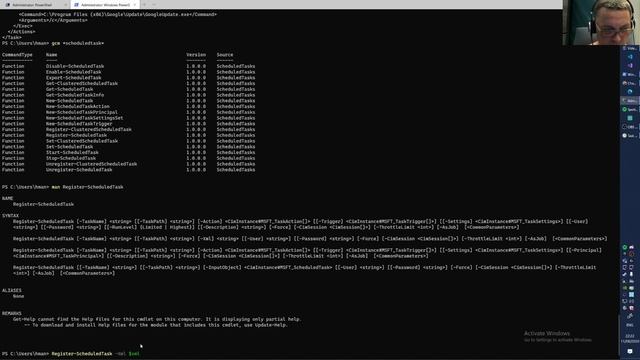Viewport: 640px width, 360px height.
Task: Click the pen/link tray icon above ENG
Action: pos(630,316)
